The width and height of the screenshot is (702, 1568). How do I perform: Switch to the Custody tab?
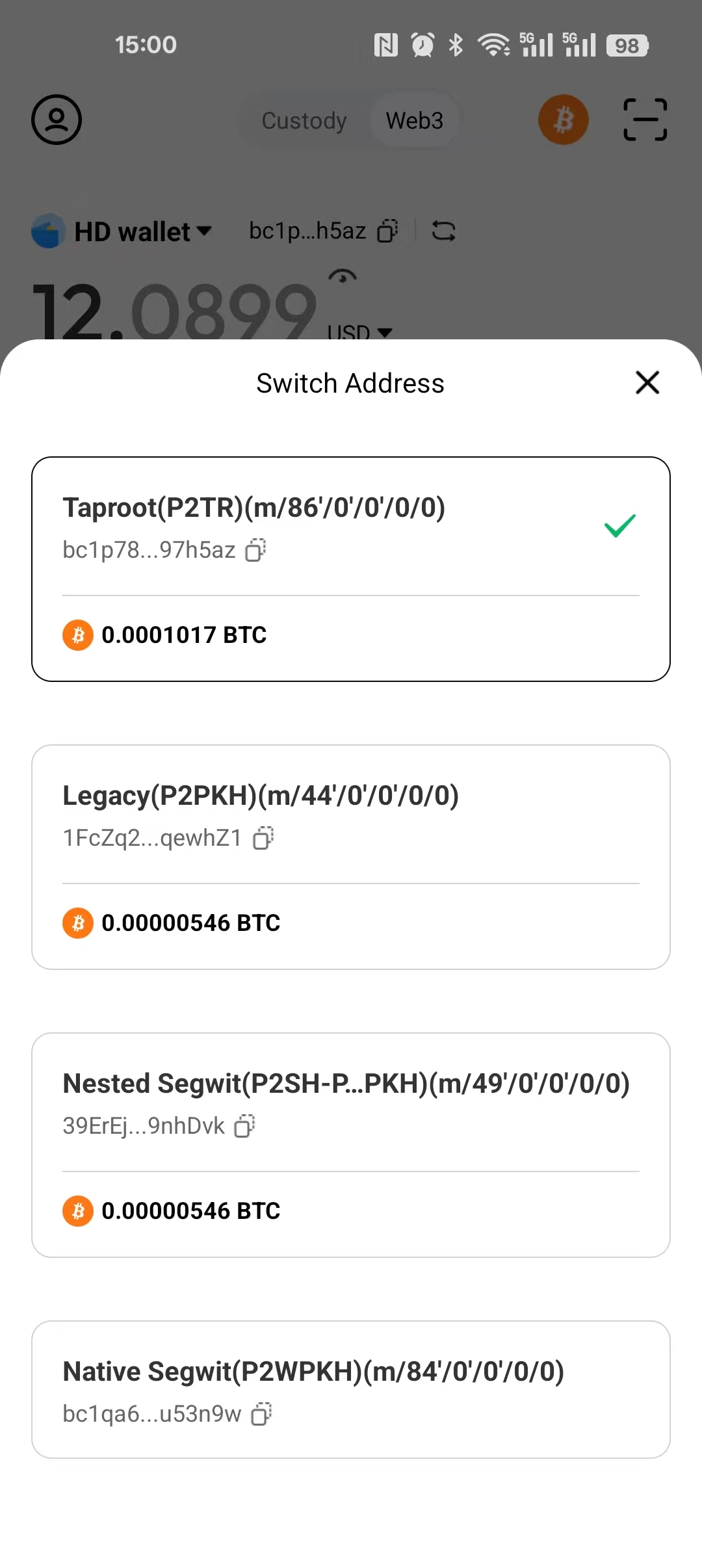point(304,120)
